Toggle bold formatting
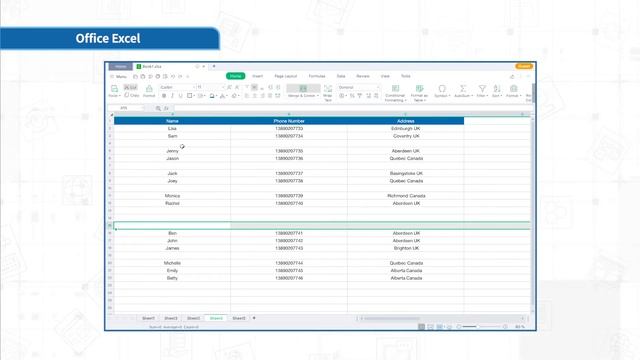 click(164, 96)
